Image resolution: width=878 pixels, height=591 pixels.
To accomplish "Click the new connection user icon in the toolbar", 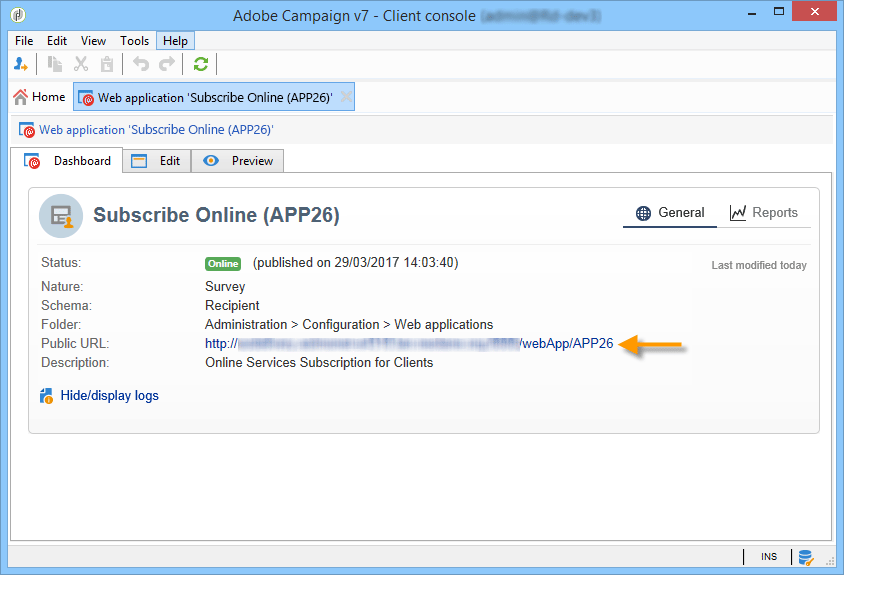I will [x=20, y=63].
